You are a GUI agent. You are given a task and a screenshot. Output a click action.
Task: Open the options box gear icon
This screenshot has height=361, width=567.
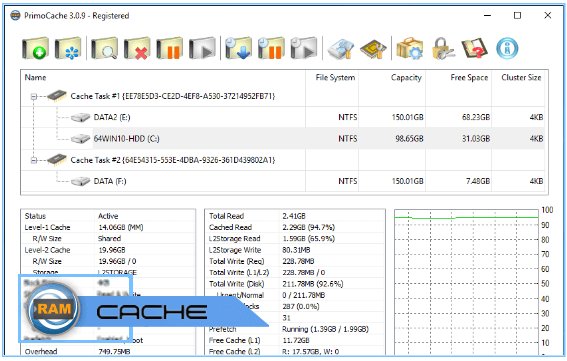point(409,48)
